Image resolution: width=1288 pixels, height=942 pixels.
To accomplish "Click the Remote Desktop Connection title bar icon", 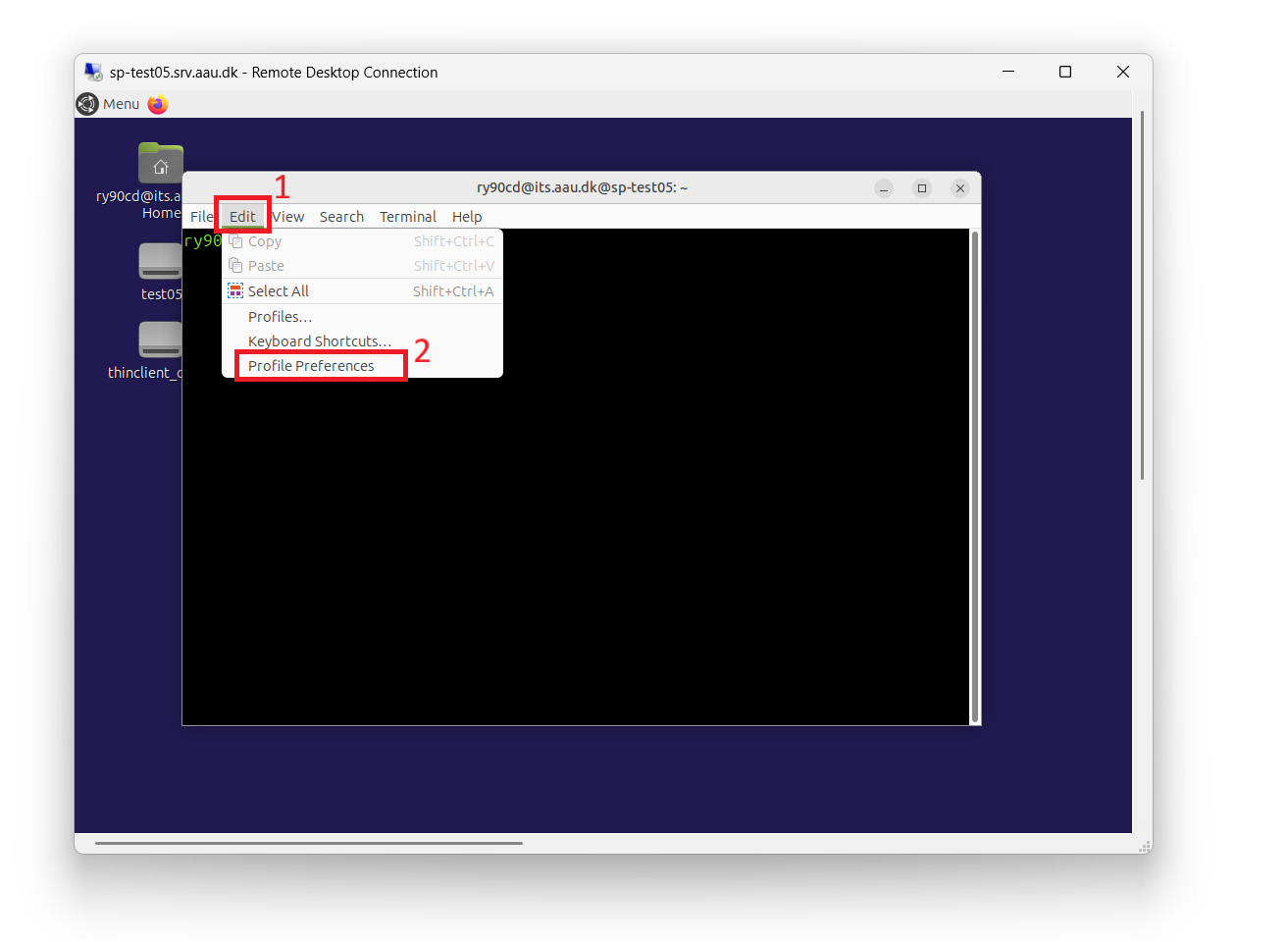I will click(93, 72).
